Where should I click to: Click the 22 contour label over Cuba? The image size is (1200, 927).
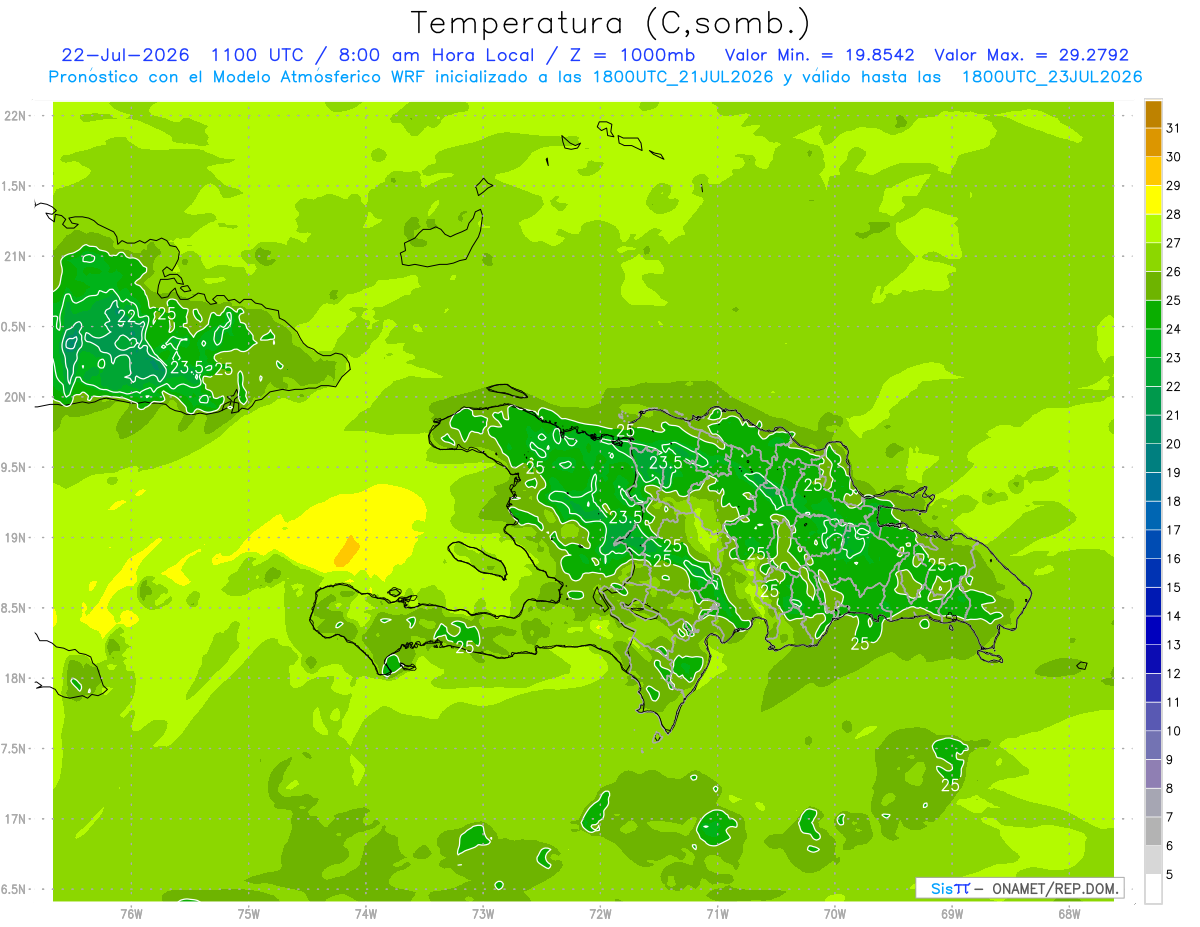pos(127,316)
